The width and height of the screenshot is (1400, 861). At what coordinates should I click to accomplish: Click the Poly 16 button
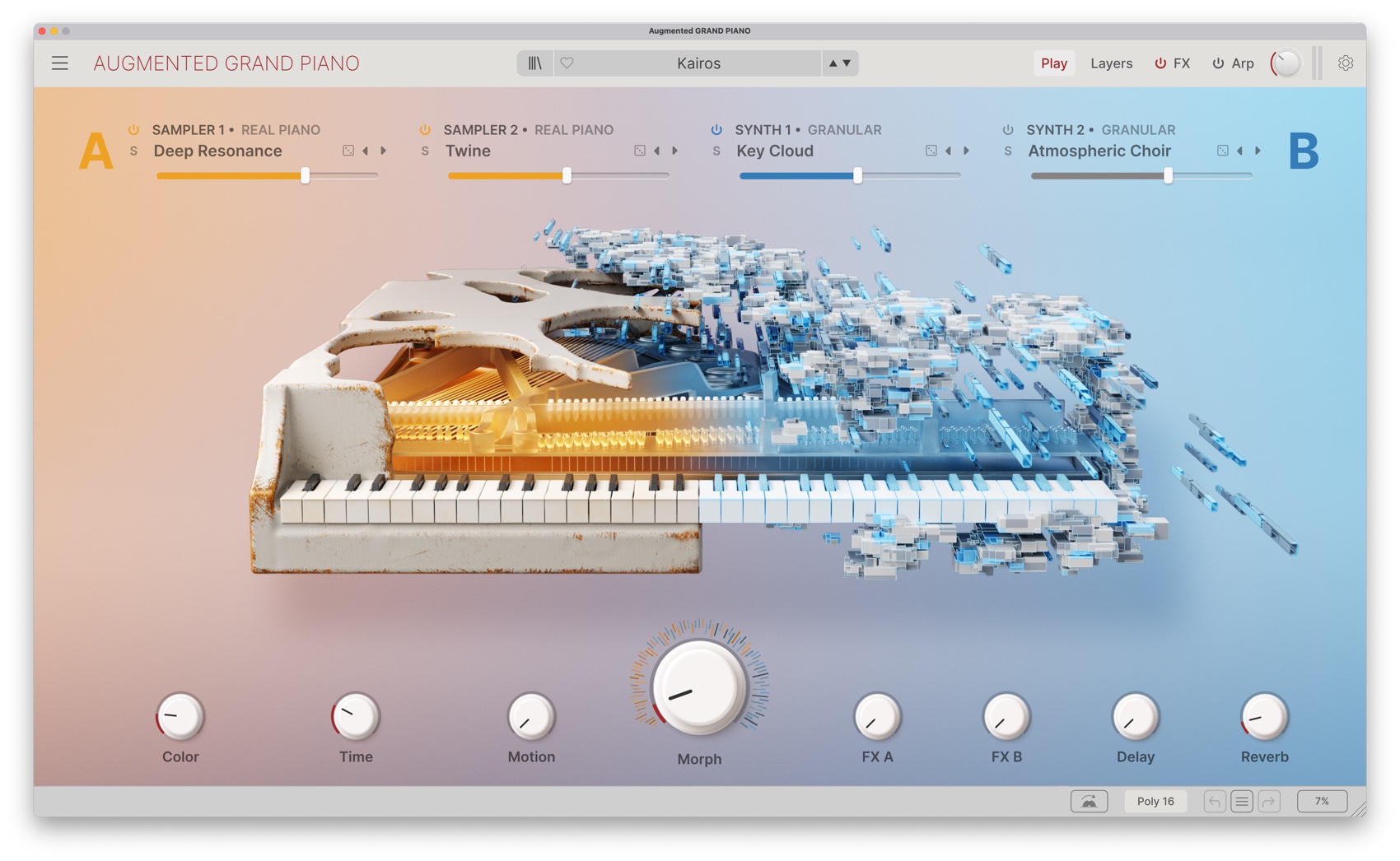1155,801
